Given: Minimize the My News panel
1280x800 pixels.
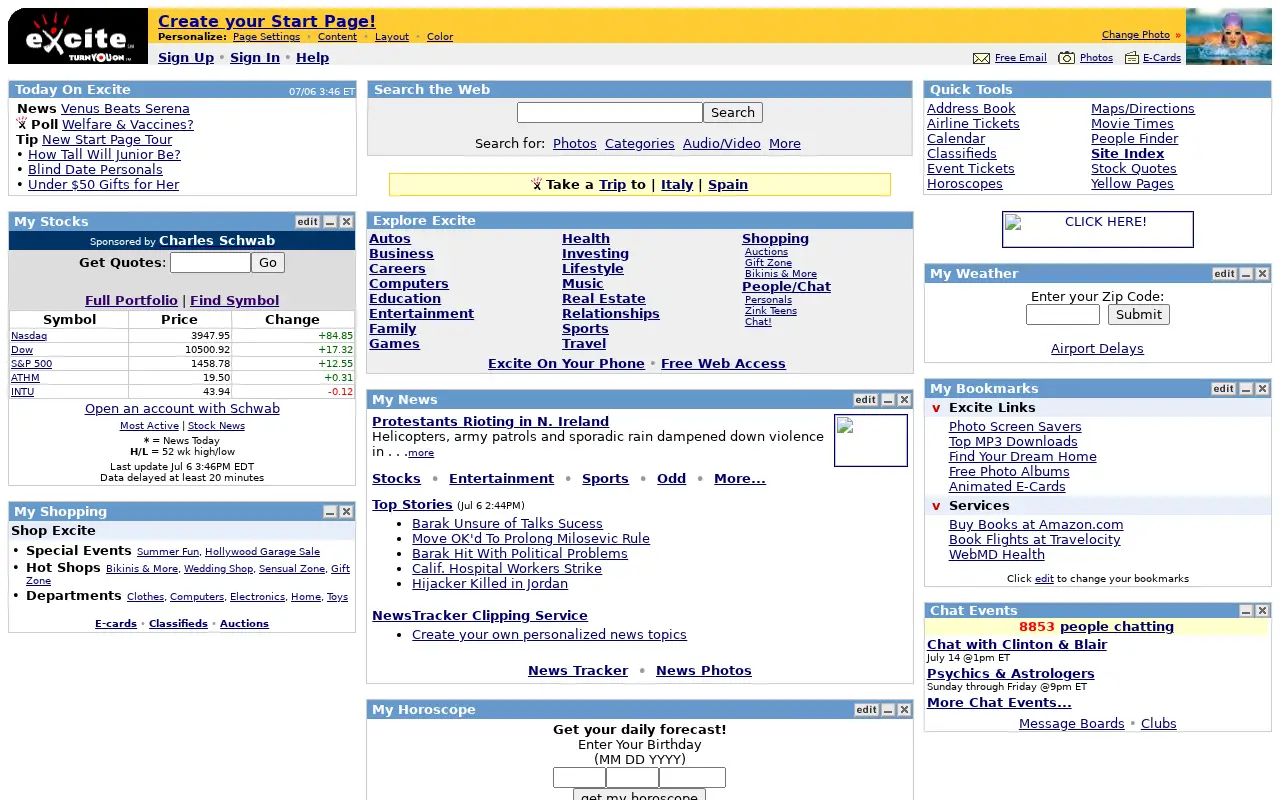Looking at the screenshot, I should coord(888,400).
